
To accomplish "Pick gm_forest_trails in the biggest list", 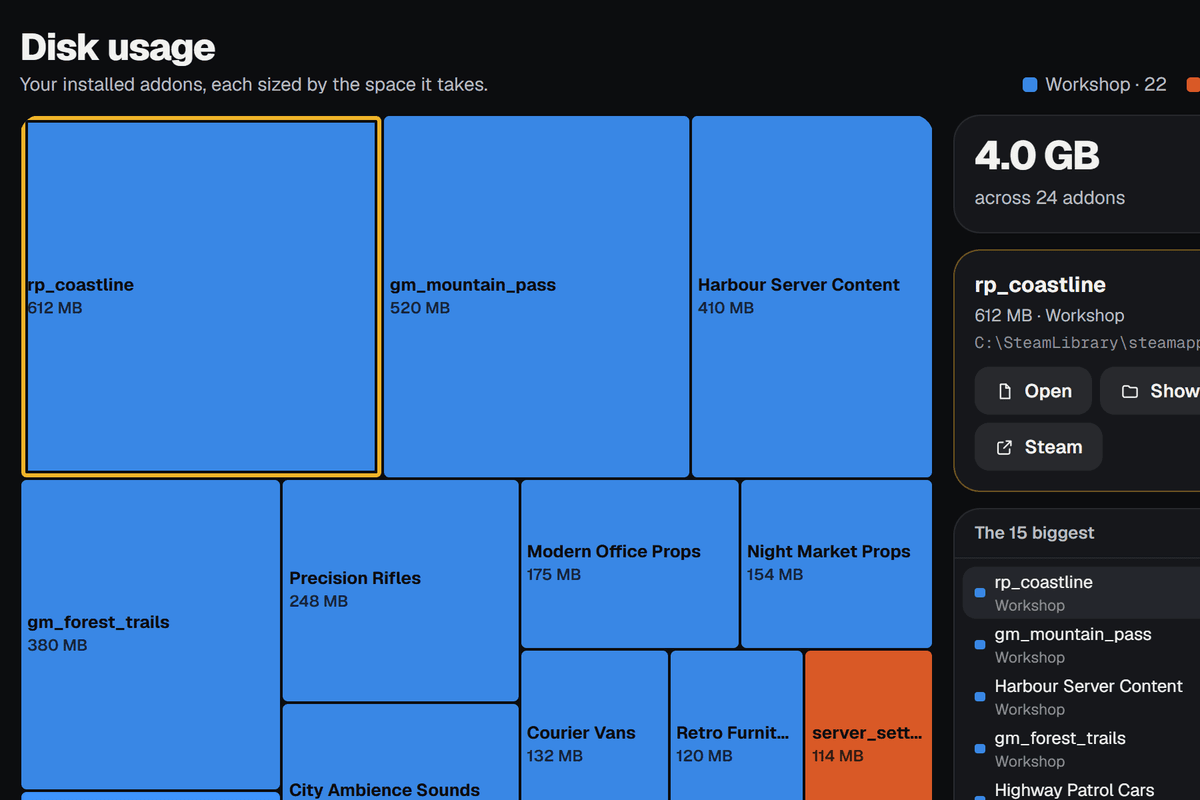I will coord(1081,749).
